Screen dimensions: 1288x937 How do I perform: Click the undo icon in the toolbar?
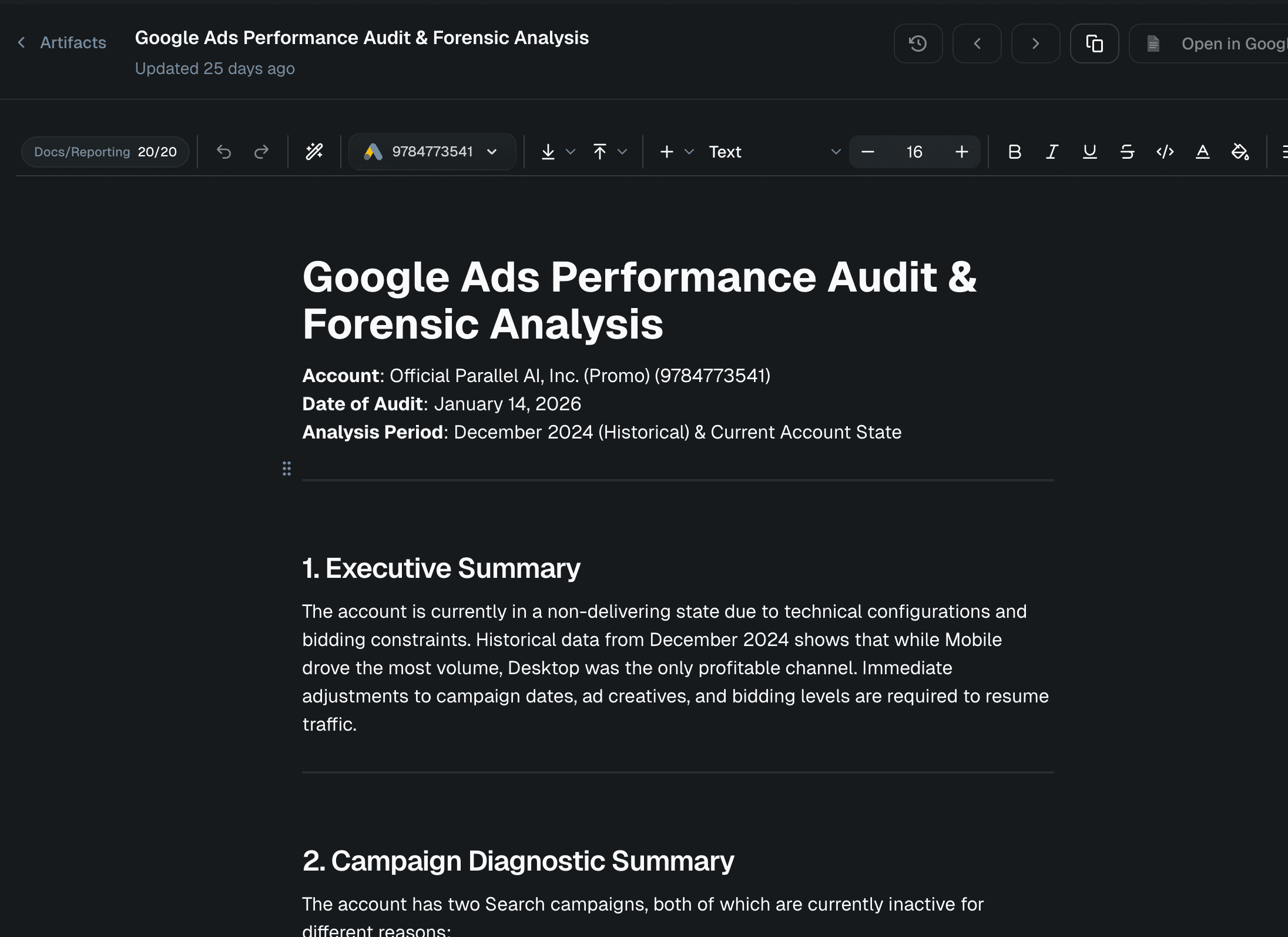click(x=224, y=151)
